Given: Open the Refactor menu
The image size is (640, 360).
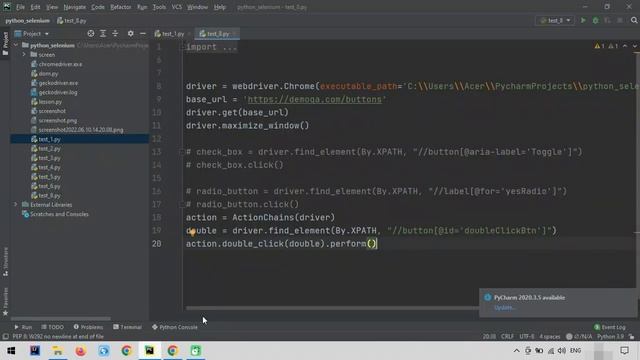Looking at the screenshot, I should pos(120,7).
